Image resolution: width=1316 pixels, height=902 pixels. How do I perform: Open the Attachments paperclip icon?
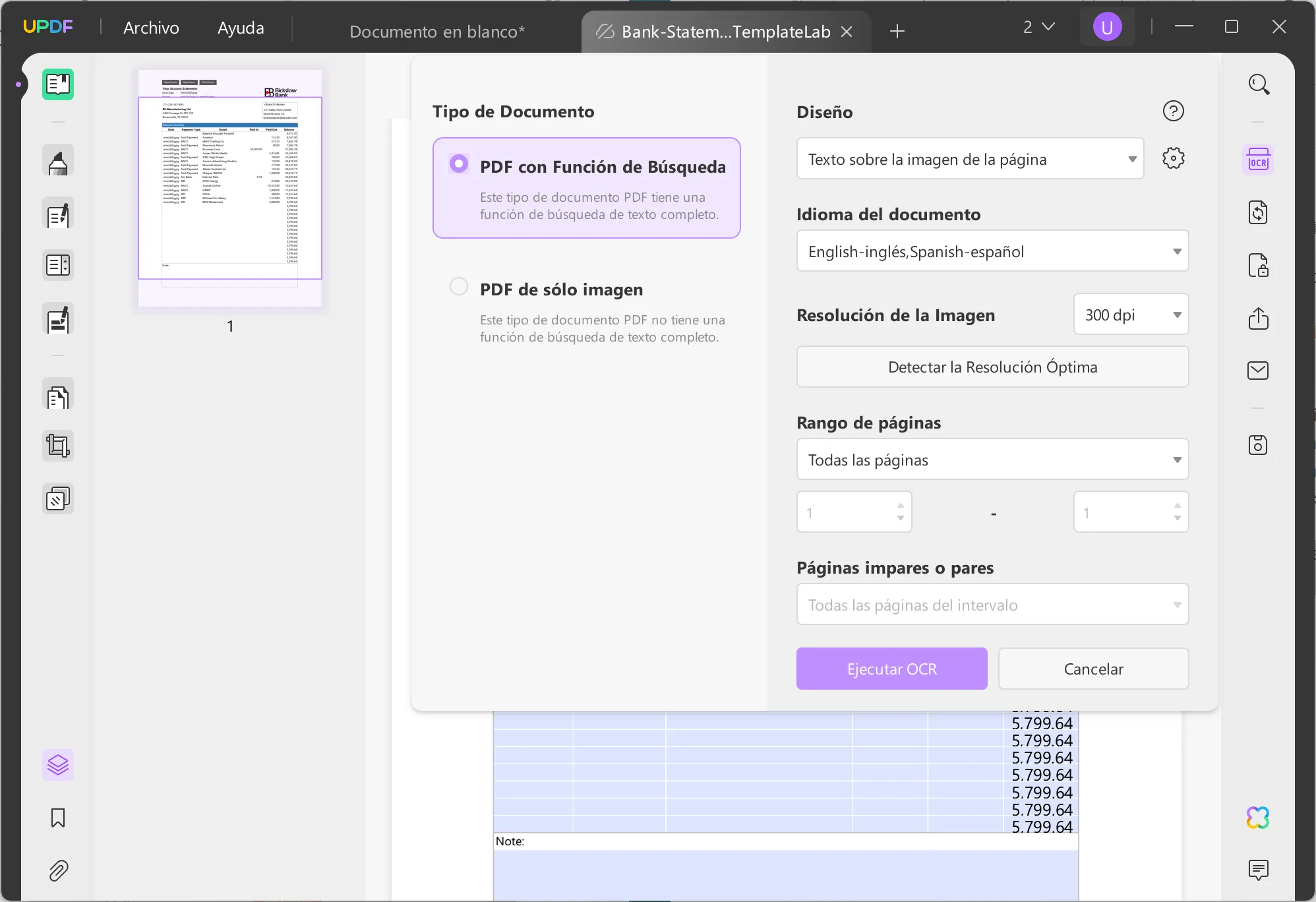point(58,870)
